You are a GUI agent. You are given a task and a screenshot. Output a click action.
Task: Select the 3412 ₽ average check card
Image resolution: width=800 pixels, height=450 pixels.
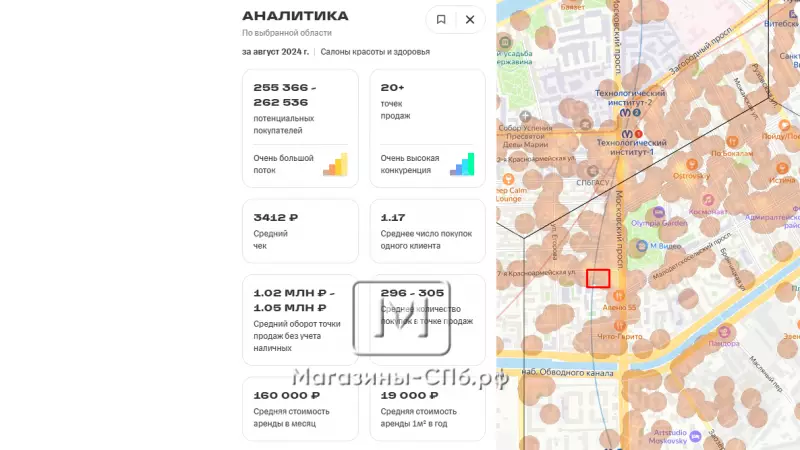point(300,231)
